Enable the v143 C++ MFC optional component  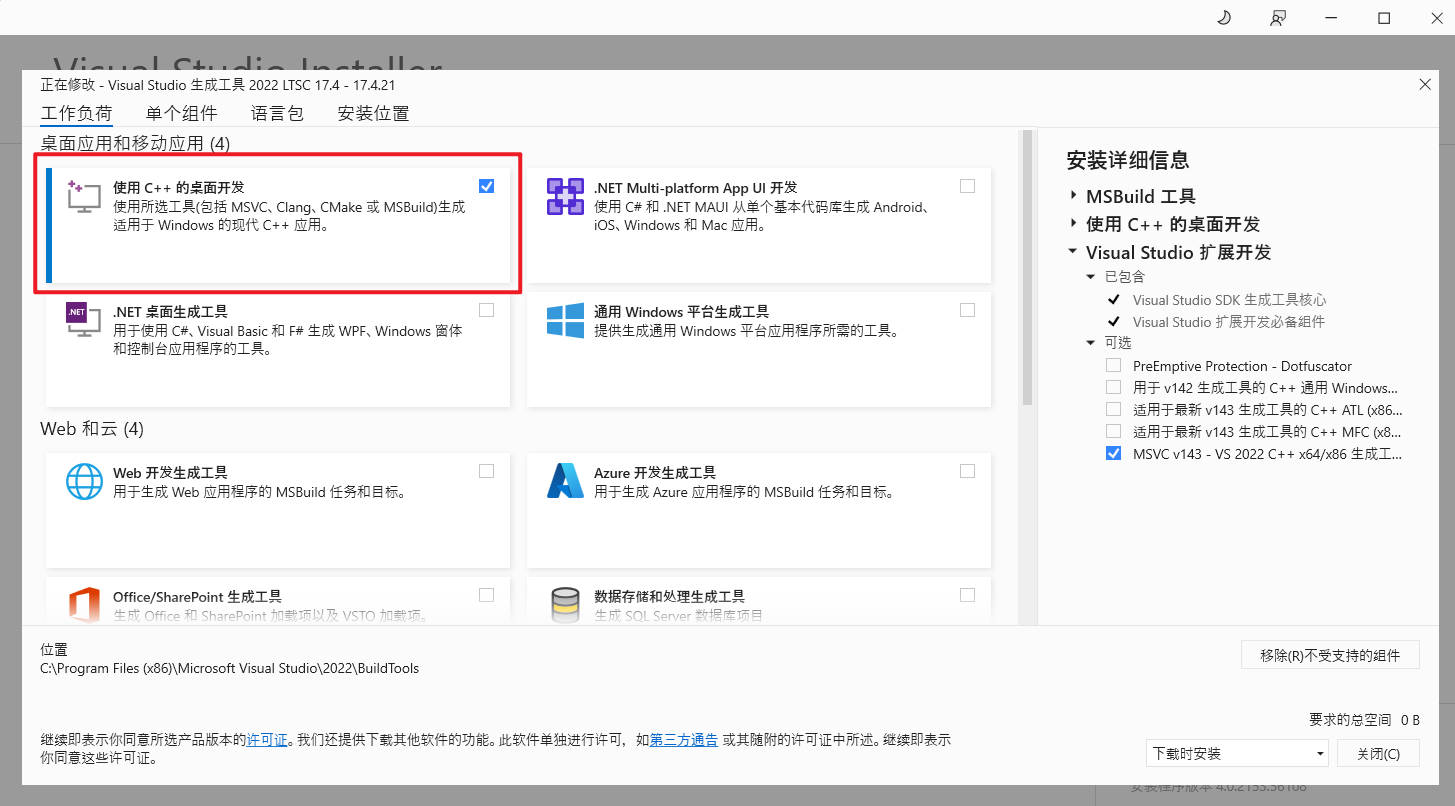click(1114, 432)
